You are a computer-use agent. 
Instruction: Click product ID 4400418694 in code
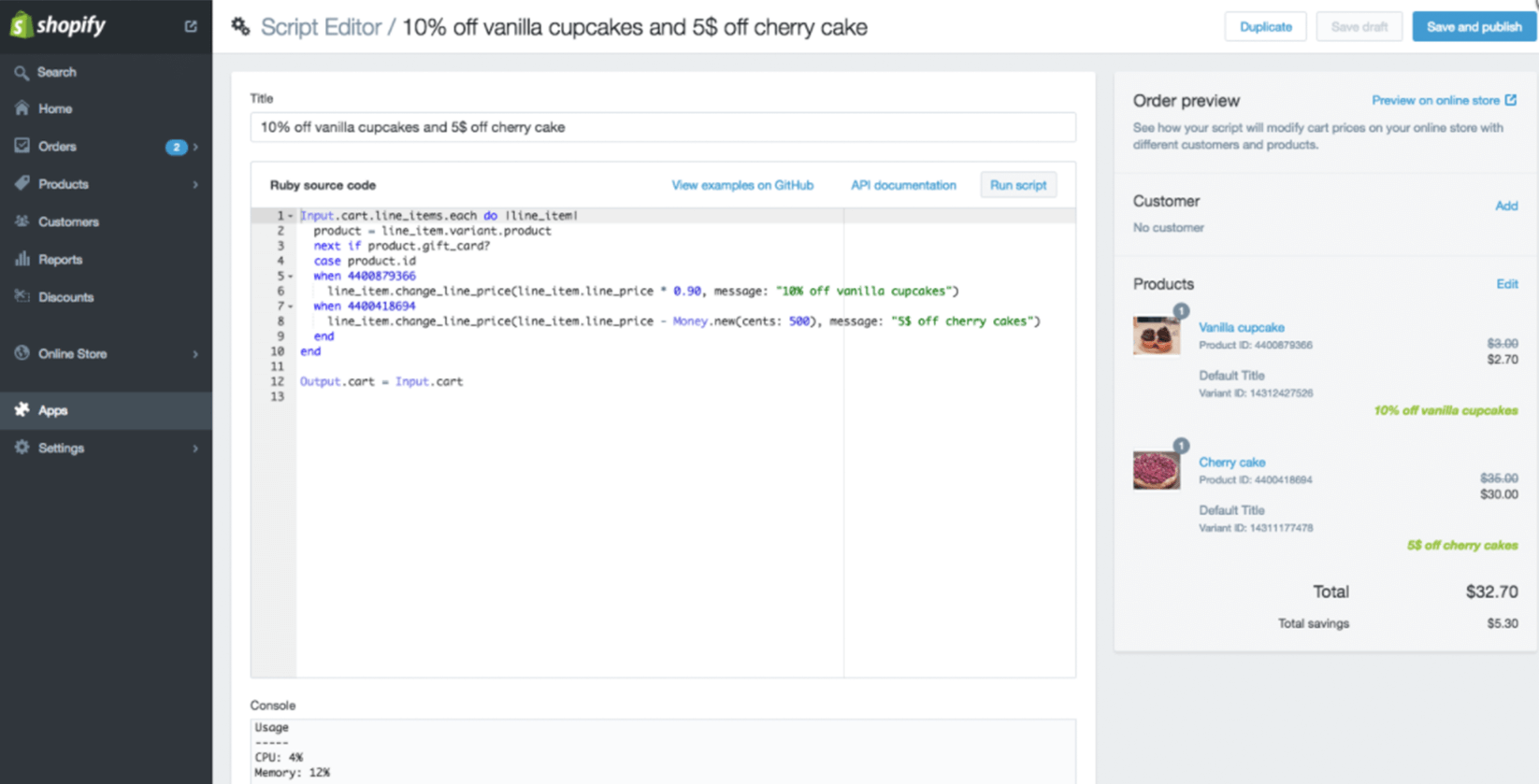(381, 306)
